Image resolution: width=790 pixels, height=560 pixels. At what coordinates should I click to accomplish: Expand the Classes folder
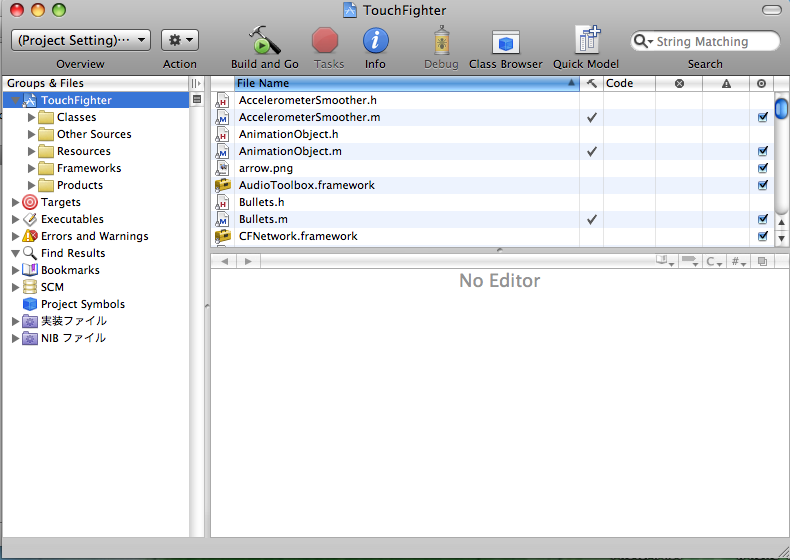click(31, 117)
